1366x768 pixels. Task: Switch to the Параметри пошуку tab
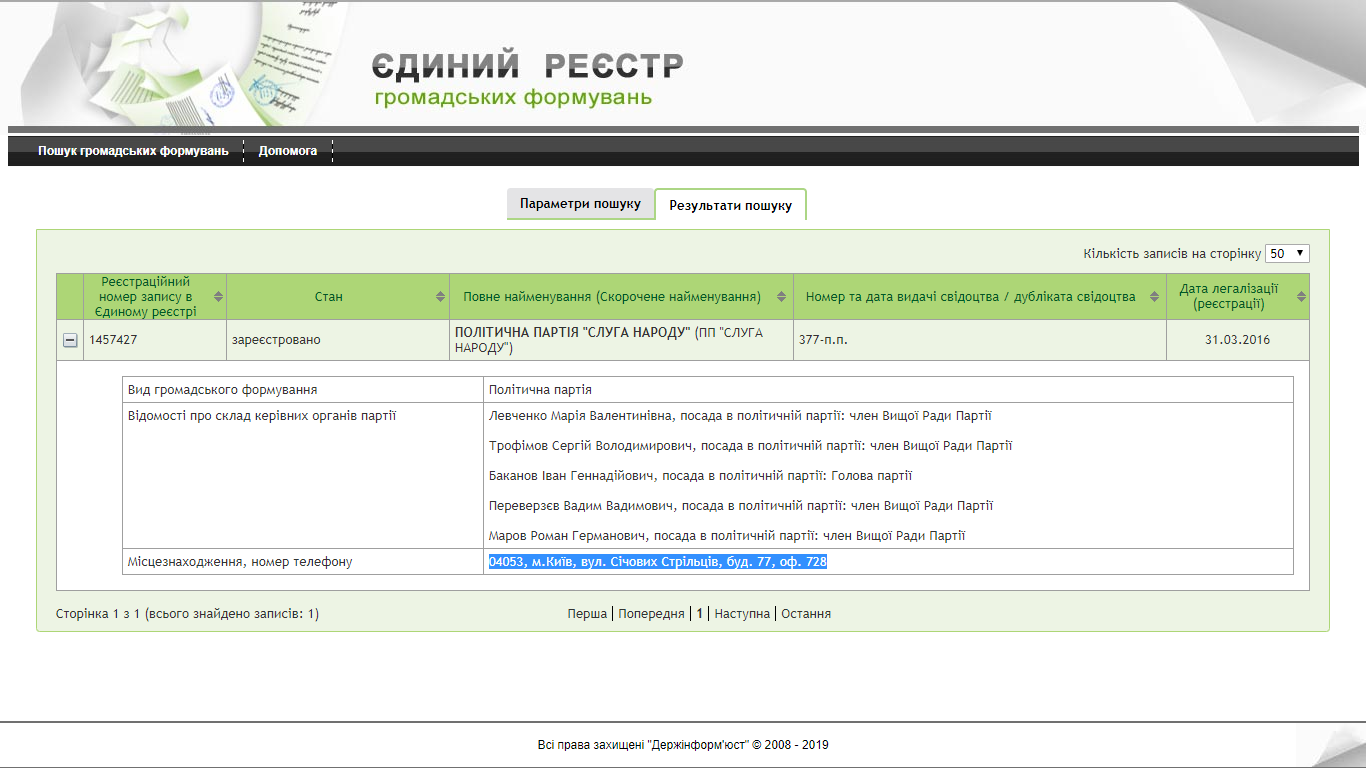tap(580, 203)
